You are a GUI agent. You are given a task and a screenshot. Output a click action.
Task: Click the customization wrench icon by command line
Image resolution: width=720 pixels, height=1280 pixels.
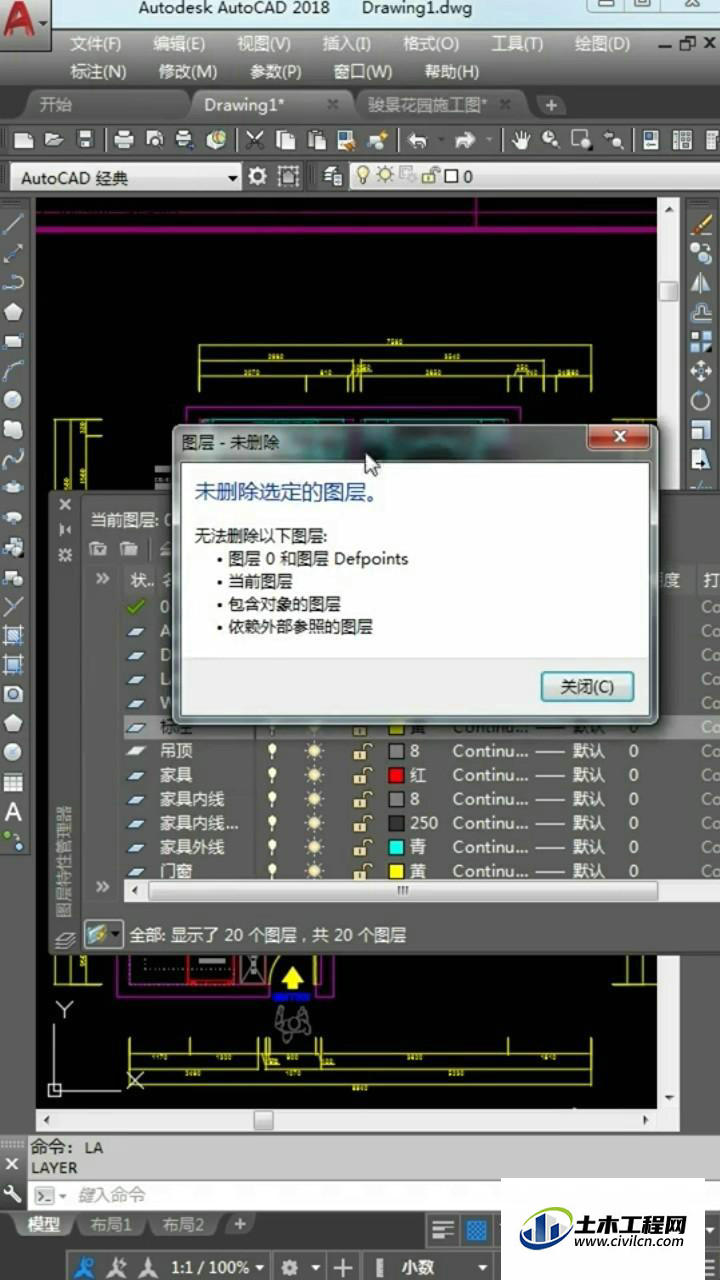pos(12,1194)
